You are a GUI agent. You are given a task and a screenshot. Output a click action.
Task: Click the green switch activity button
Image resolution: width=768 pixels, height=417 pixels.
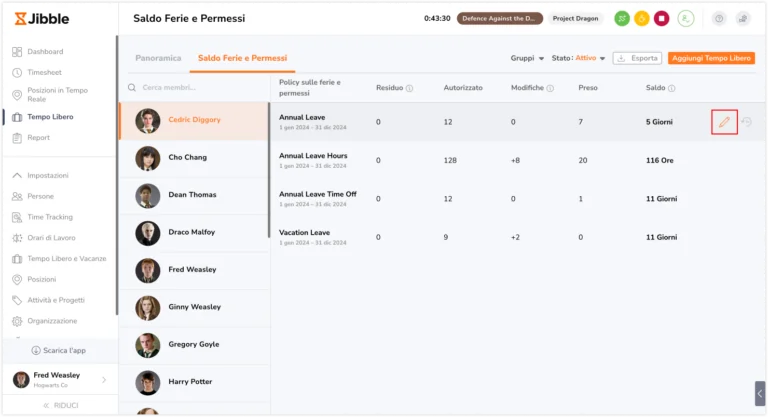tap(622, 19)
